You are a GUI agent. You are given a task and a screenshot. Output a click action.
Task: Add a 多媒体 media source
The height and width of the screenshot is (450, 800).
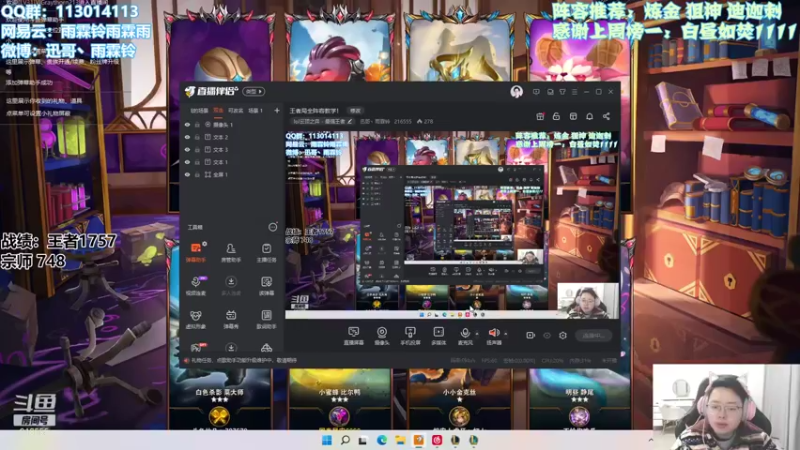439,336
